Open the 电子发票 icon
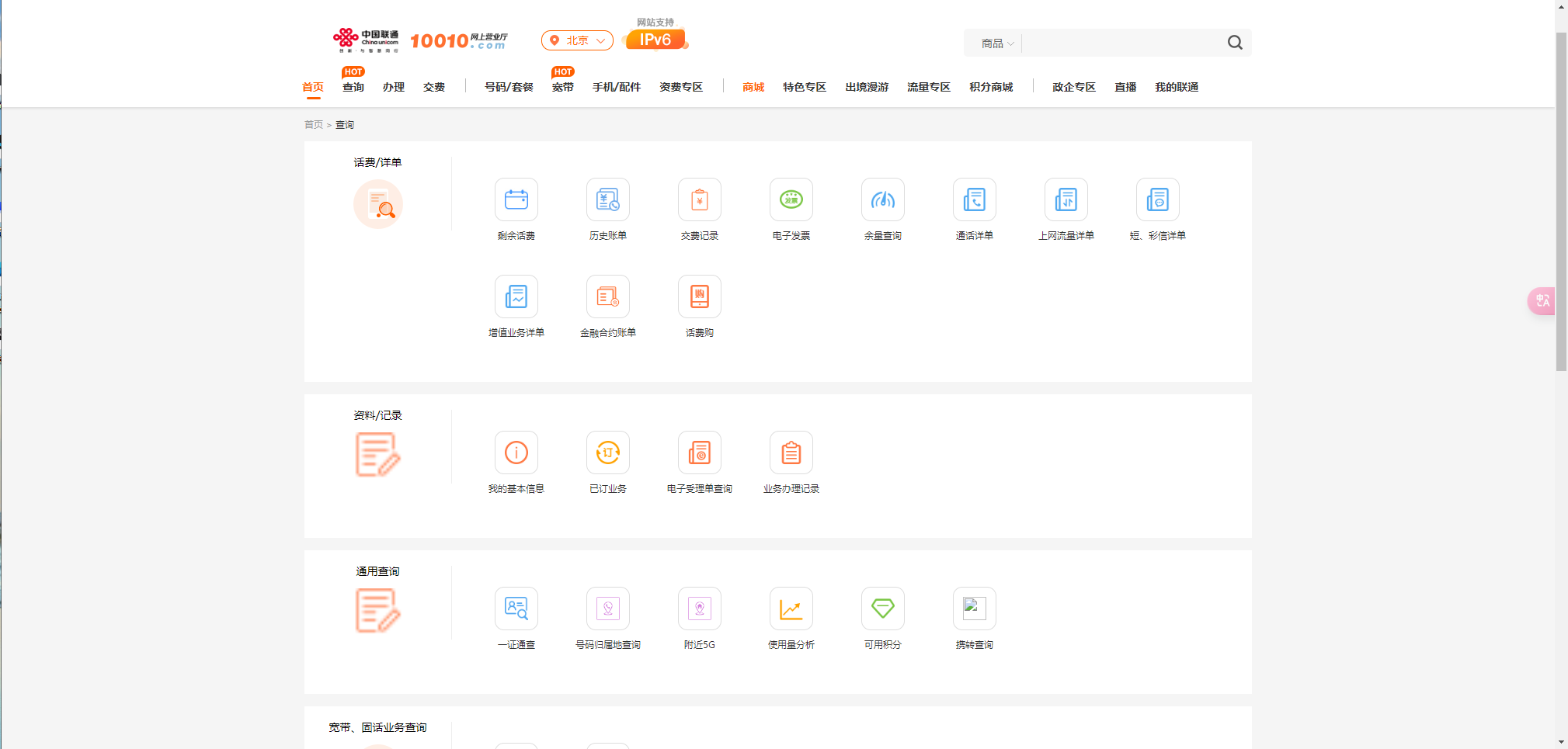 [791, 199]
